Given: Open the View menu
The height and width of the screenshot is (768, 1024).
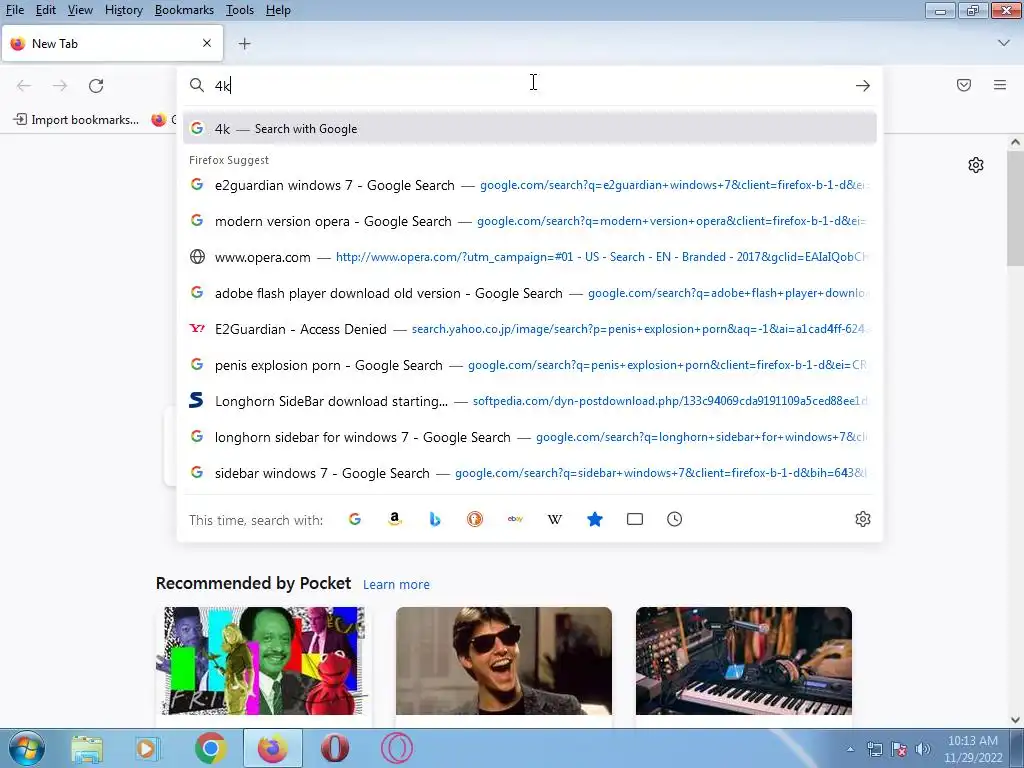Looking at the screenshot, I should tap(80, 10).
